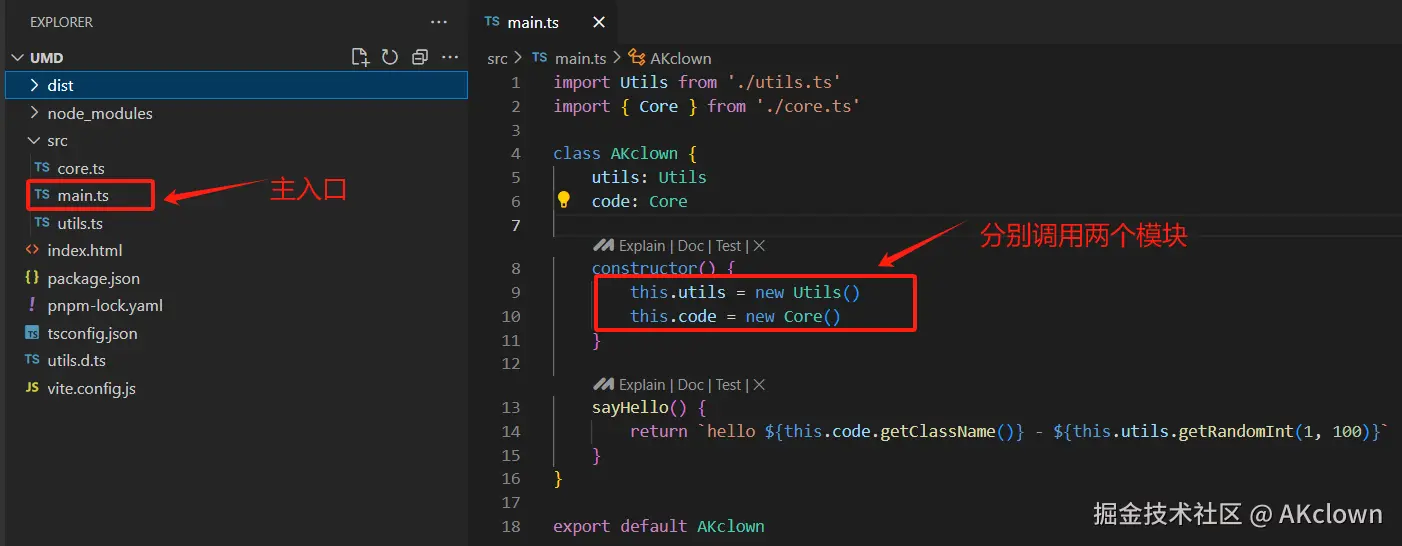
Task: Click getClassName in the template string
Action: [x=937, y=431]
